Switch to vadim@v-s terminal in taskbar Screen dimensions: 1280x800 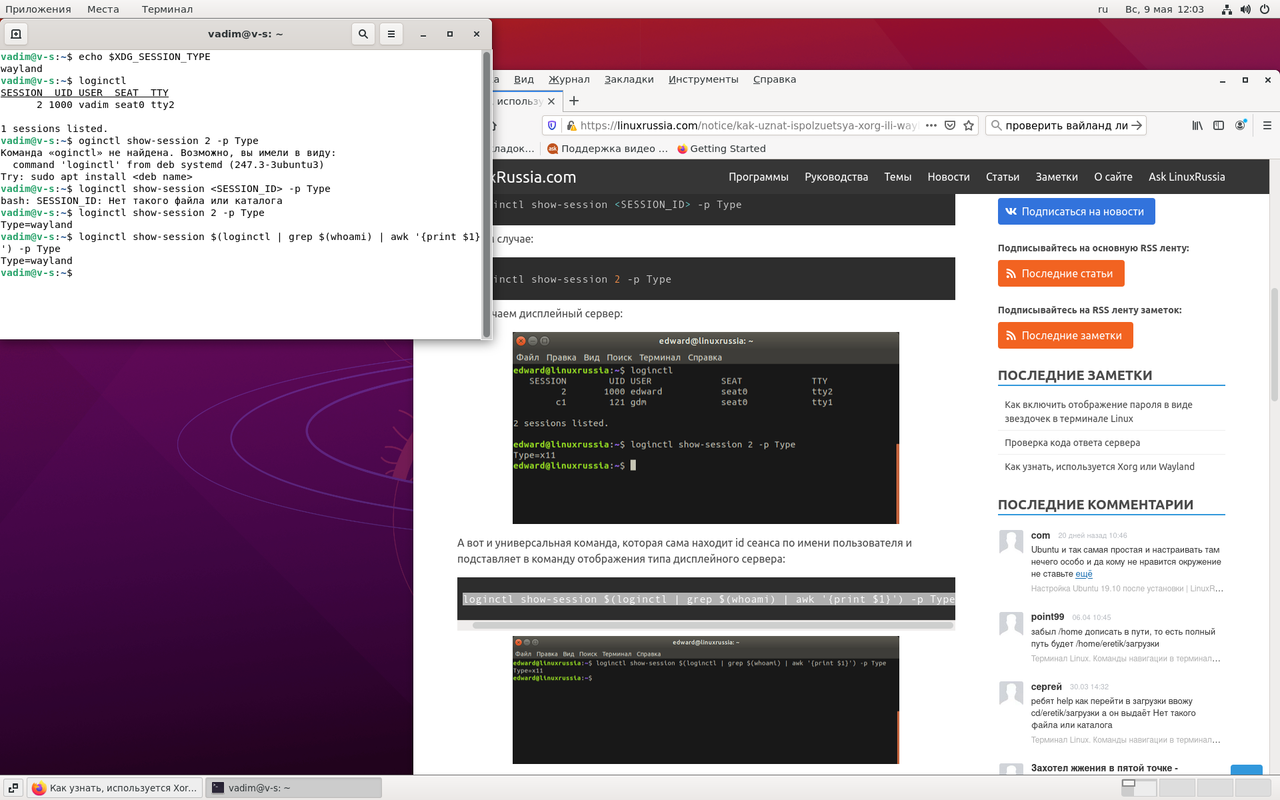pos(294,788)
